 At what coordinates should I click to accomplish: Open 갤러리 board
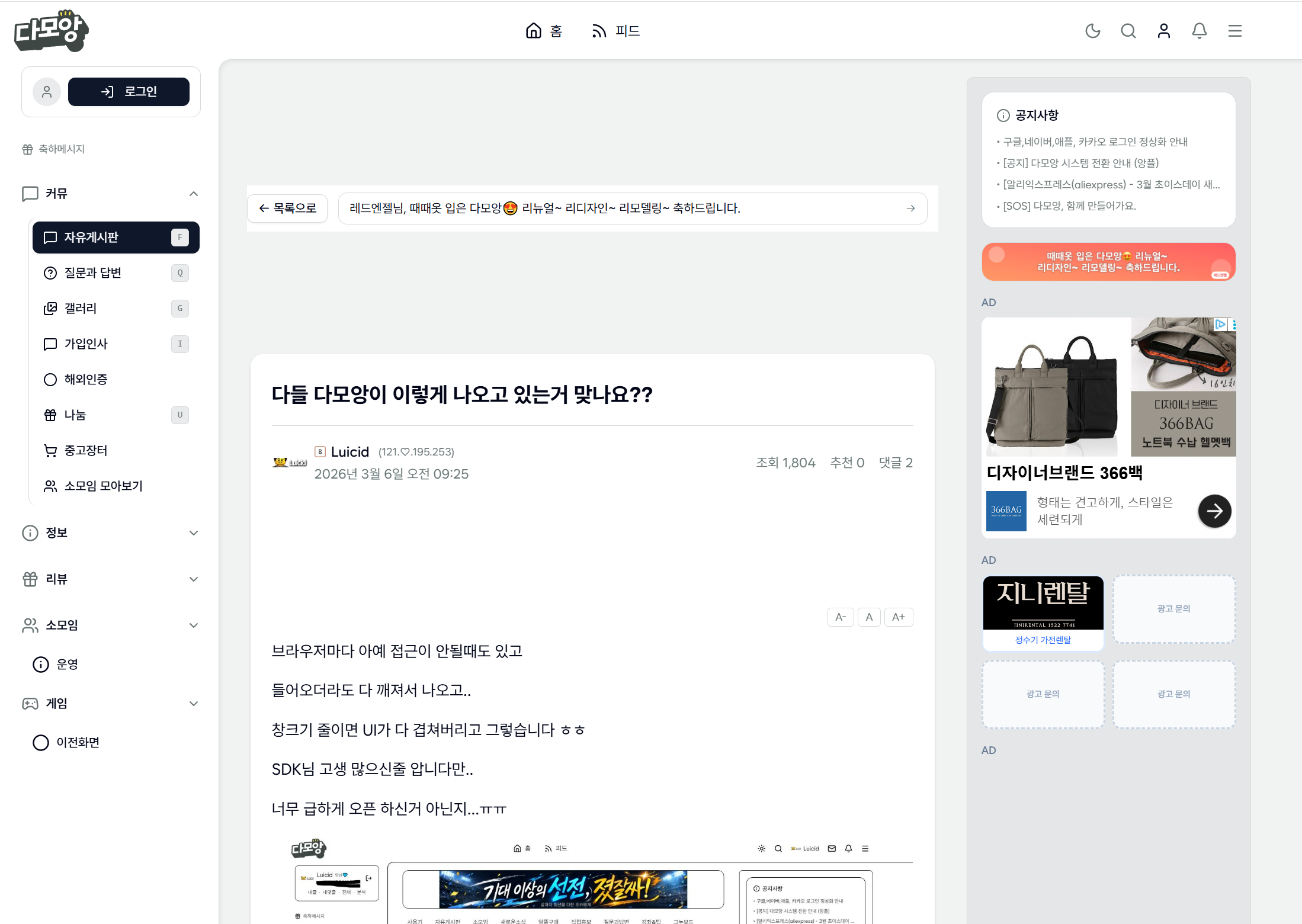click(116, 309)
